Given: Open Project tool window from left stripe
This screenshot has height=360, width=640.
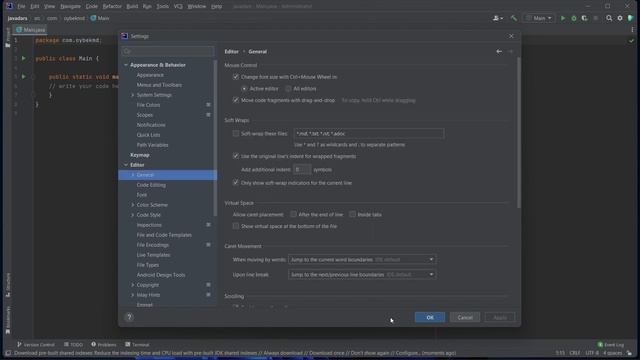Looking at the screenshot, I should point(8,38).
